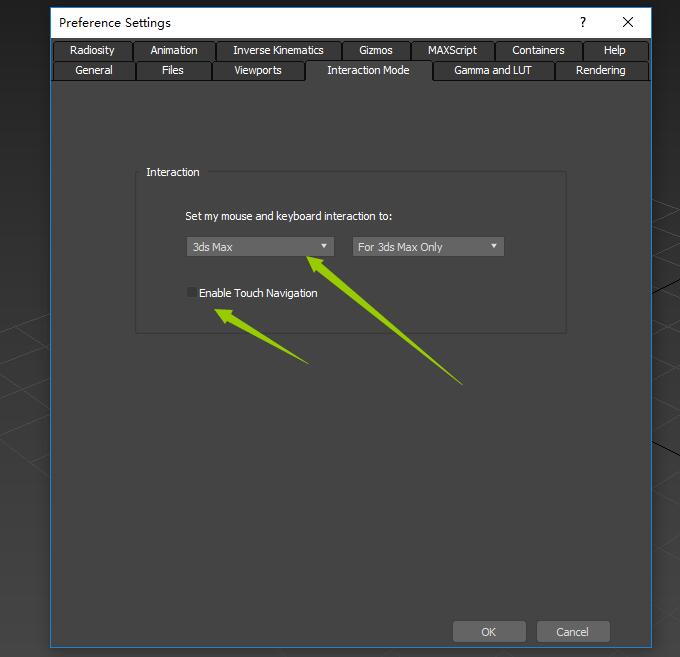Click the Interaction Mode tab

click(368, 71)
